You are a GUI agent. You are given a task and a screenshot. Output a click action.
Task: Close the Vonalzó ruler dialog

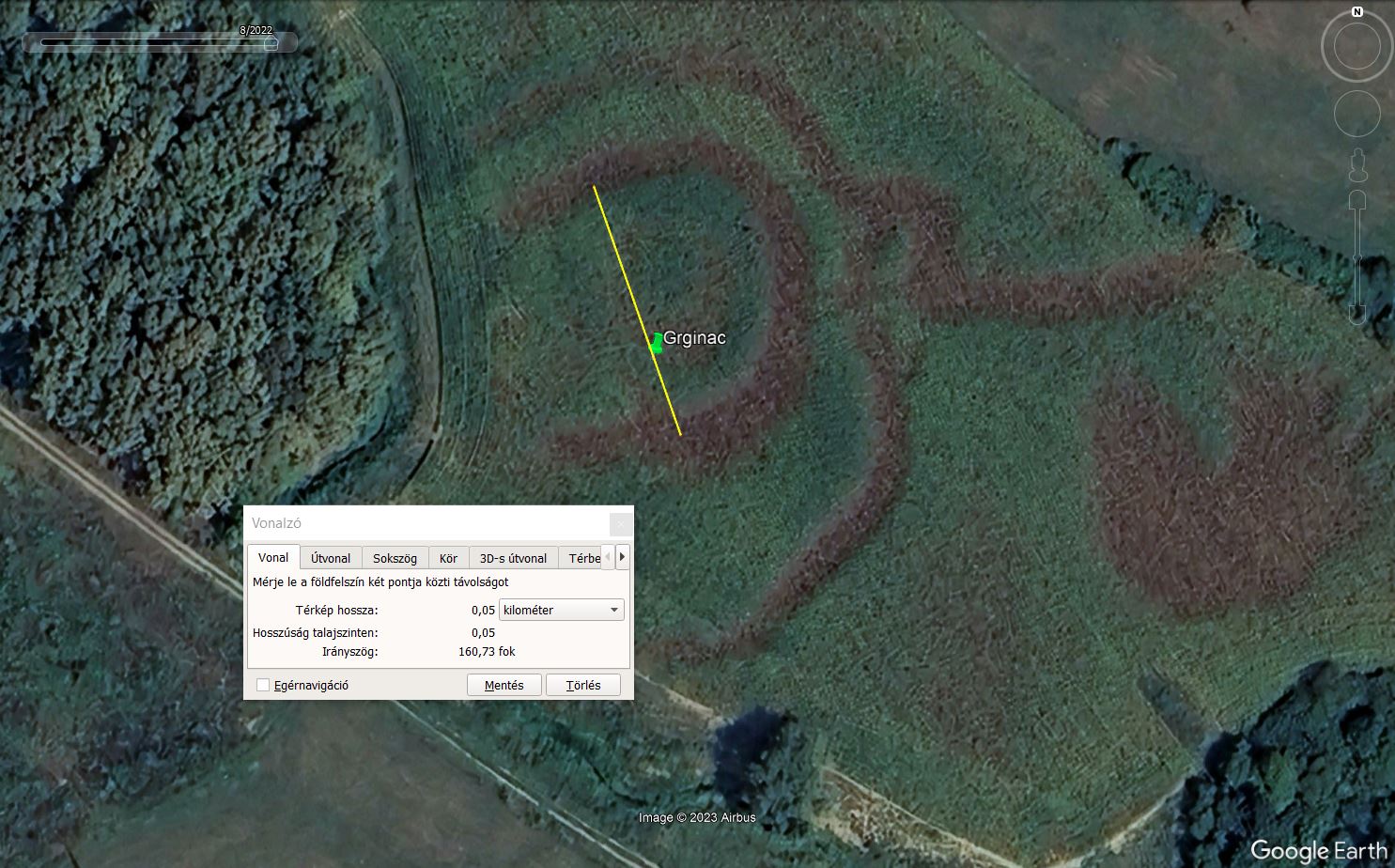620,524
